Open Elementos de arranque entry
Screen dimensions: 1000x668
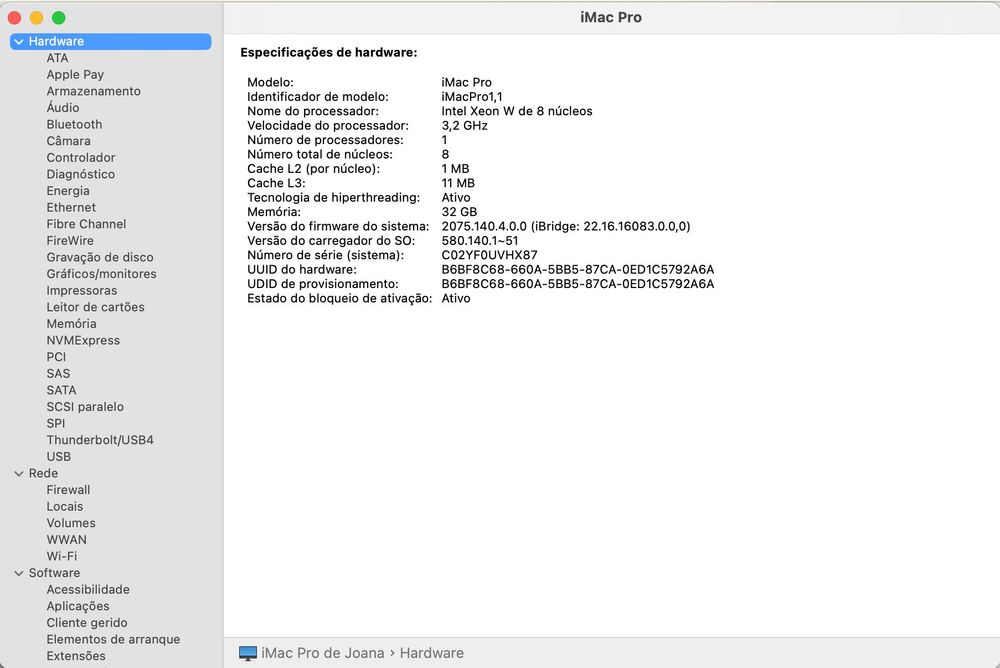113,639
